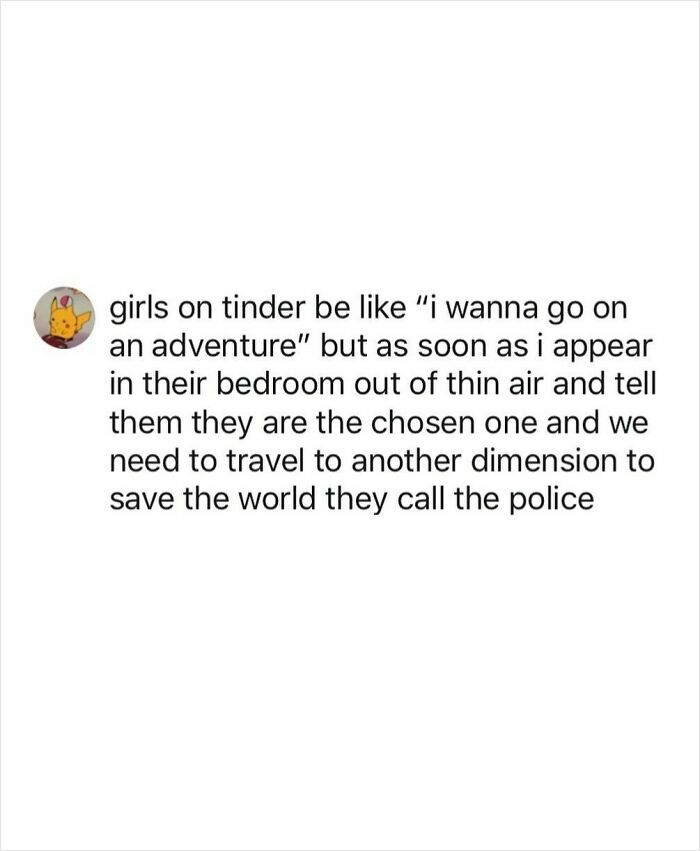Select the word "world" in last line
The width and height of the screenshot is (700, 851).
tap(277, 498)
